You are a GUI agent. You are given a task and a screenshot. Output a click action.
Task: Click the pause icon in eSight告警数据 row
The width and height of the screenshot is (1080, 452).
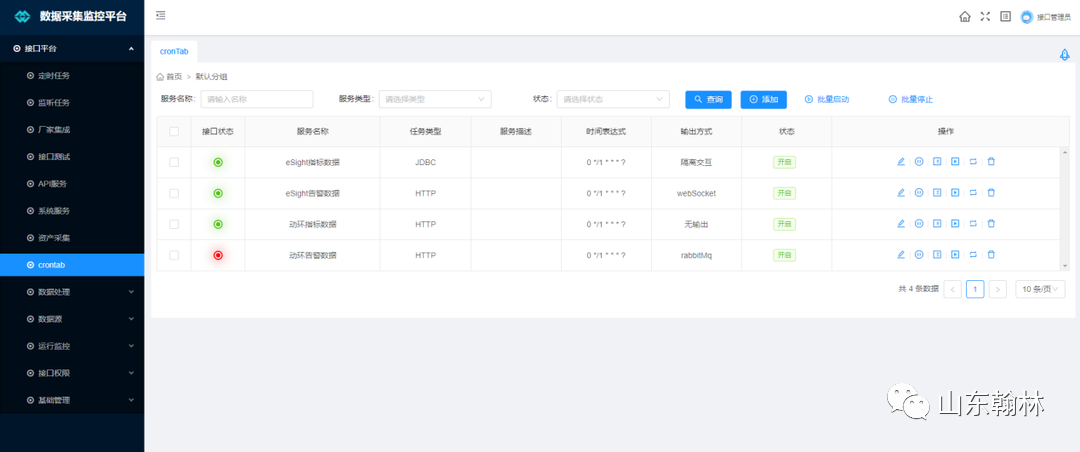pos(919,193)
